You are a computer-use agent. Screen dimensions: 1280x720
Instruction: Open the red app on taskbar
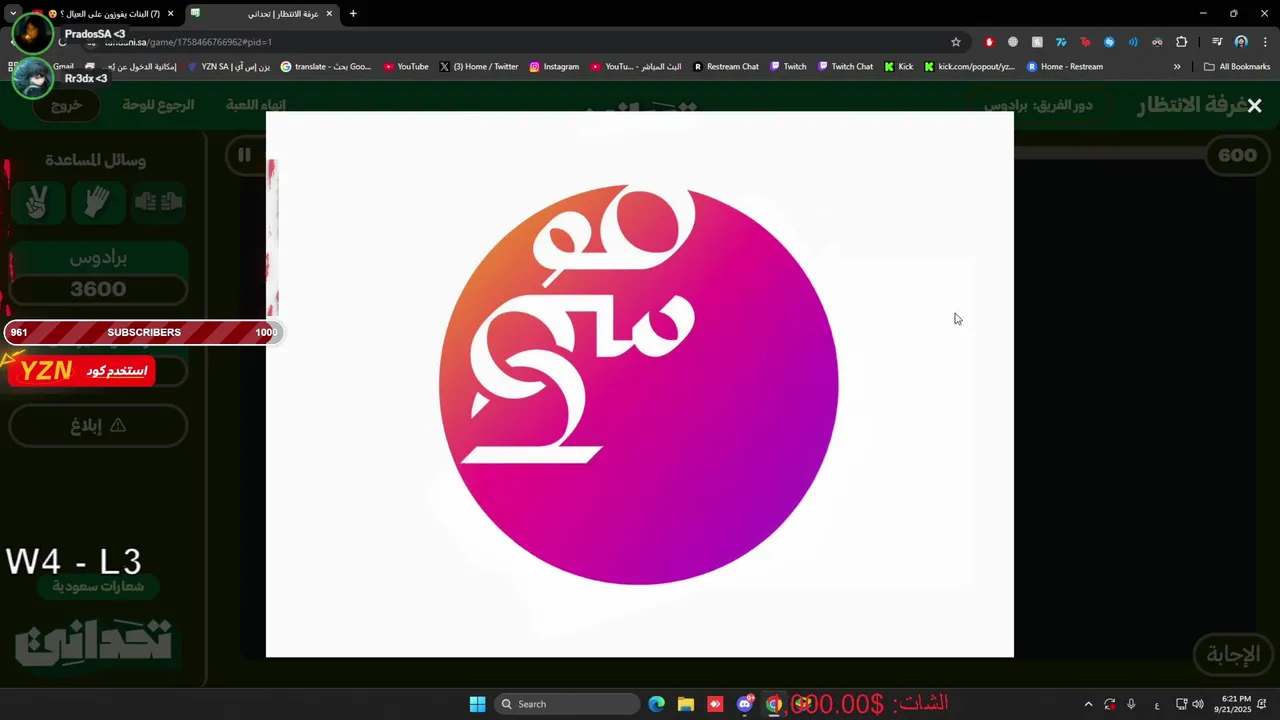click(715, 704)
